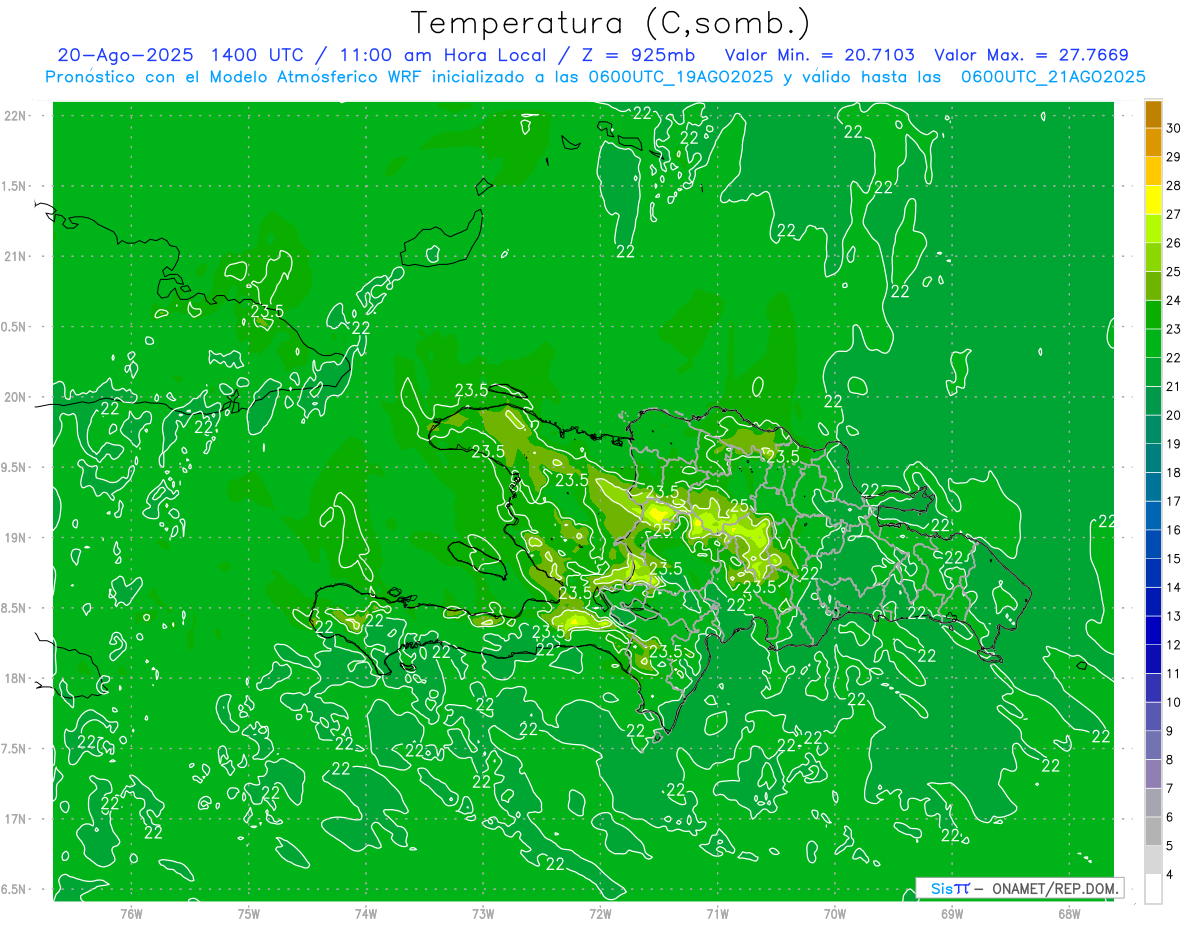Click the 72W longitude label
The image size is (1200, 927).
600,913
